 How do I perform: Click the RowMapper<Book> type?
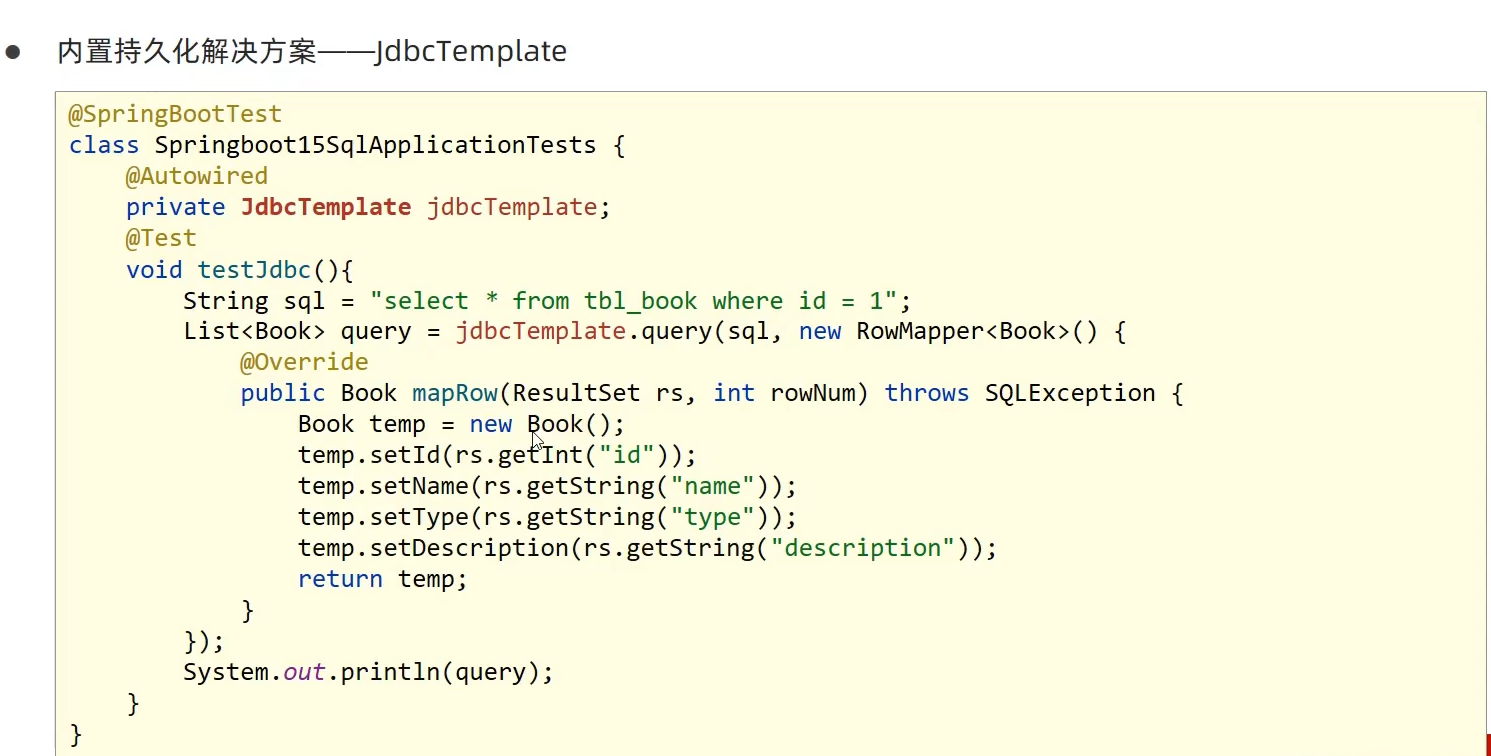(x=963, y=332)
